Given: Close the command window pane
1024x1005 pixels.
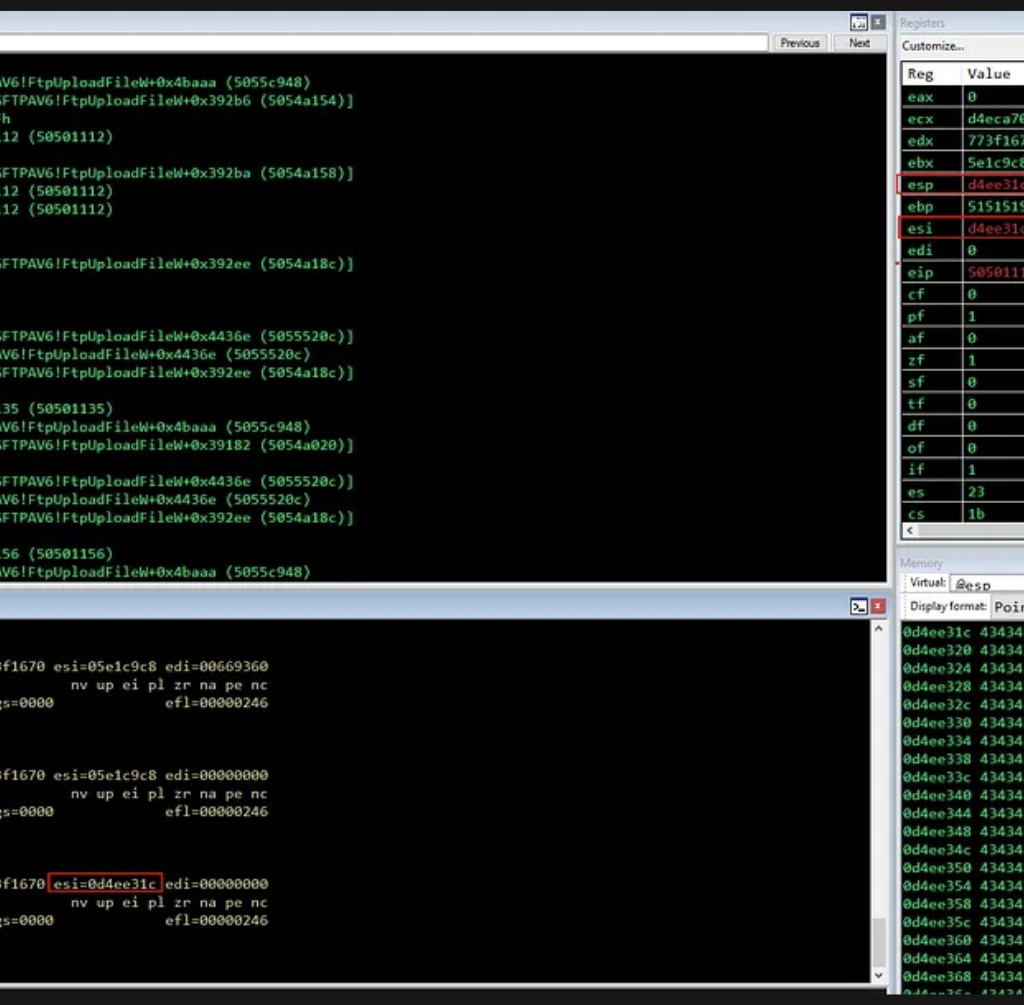Looking at the screenshot, I should 878,606.
